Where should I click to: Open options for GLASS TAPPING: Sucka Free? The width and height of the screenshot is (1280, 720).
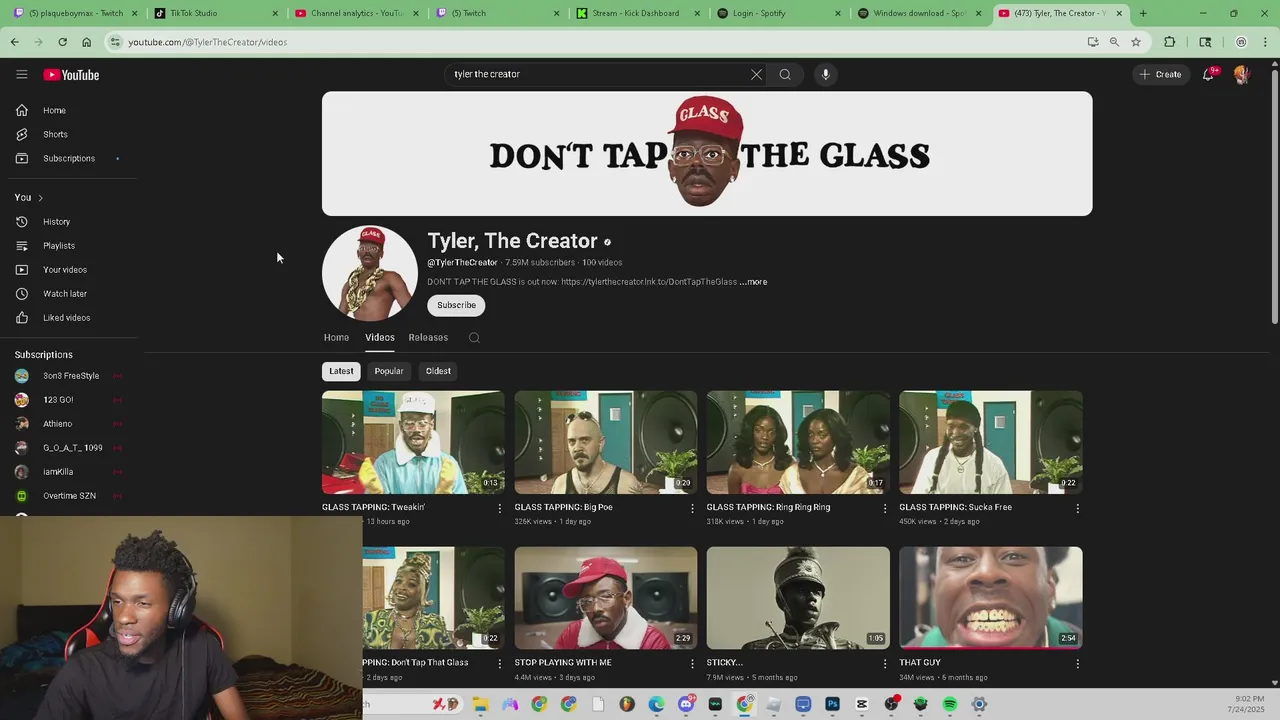coord(1077,508)
